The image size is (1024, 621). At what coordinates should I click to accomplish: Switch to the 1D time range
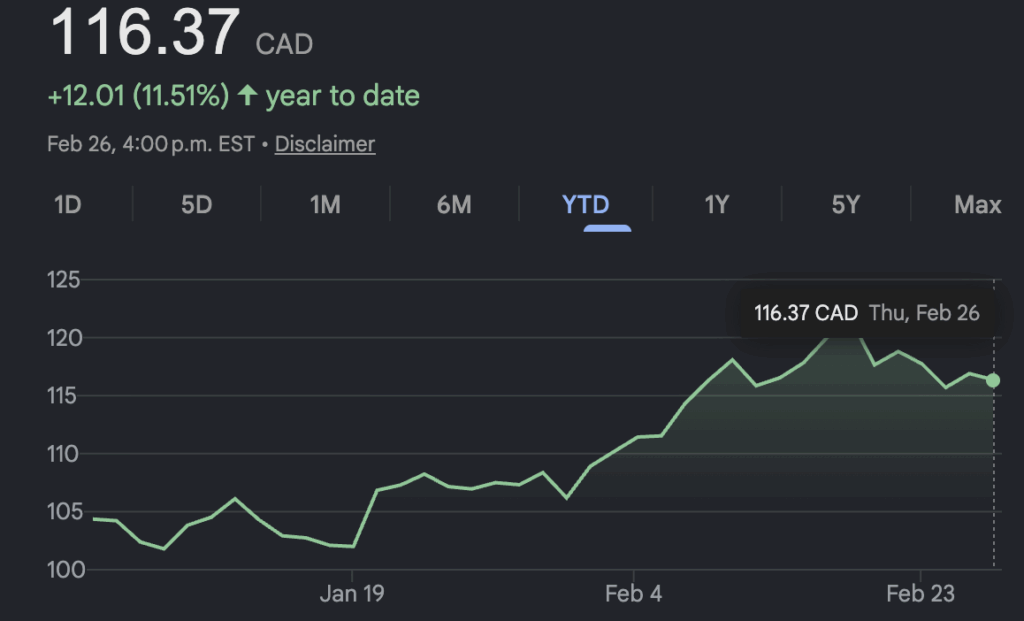click(x=67, y=205)
